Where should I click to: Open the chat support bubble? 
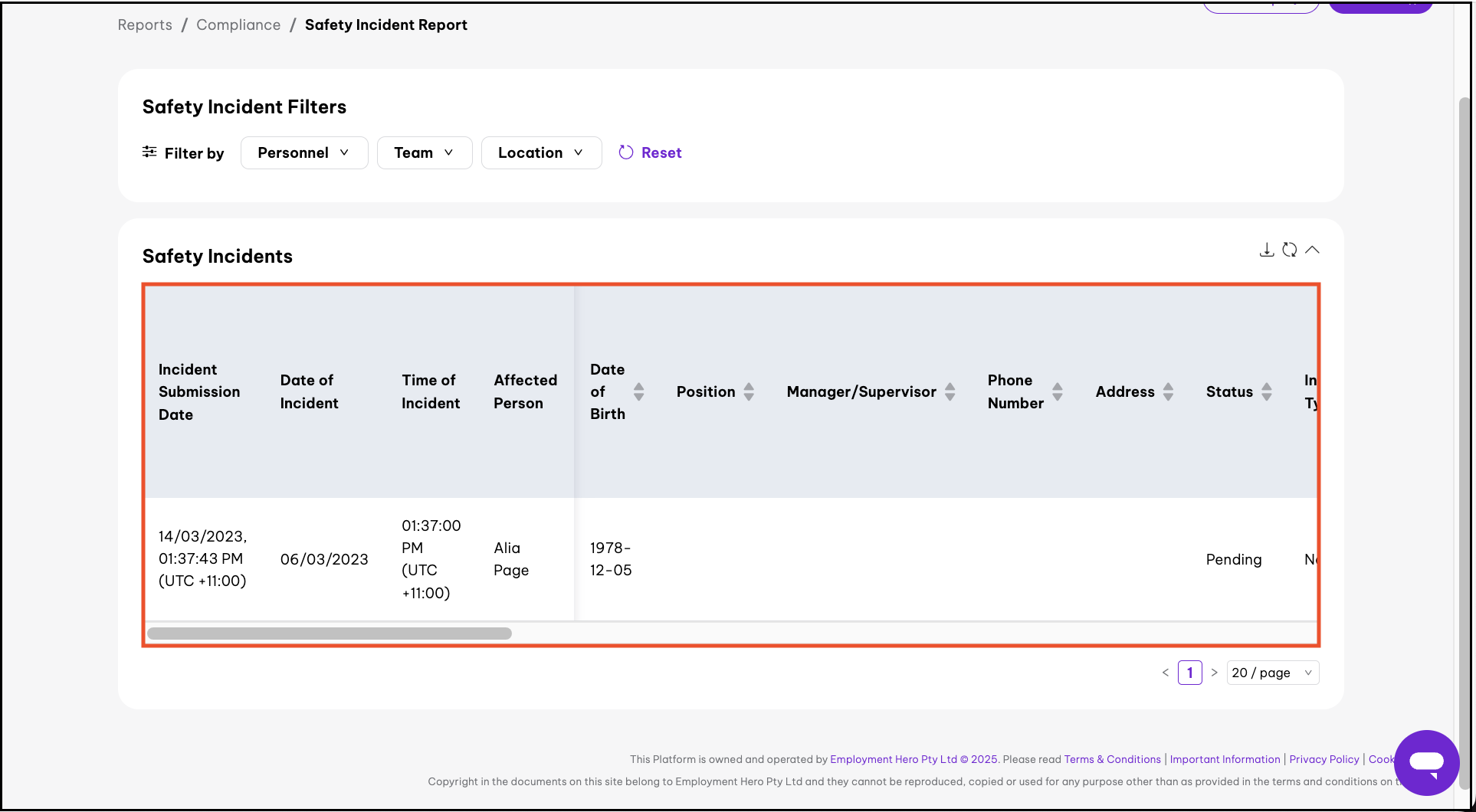click(x=1426, y=762)
